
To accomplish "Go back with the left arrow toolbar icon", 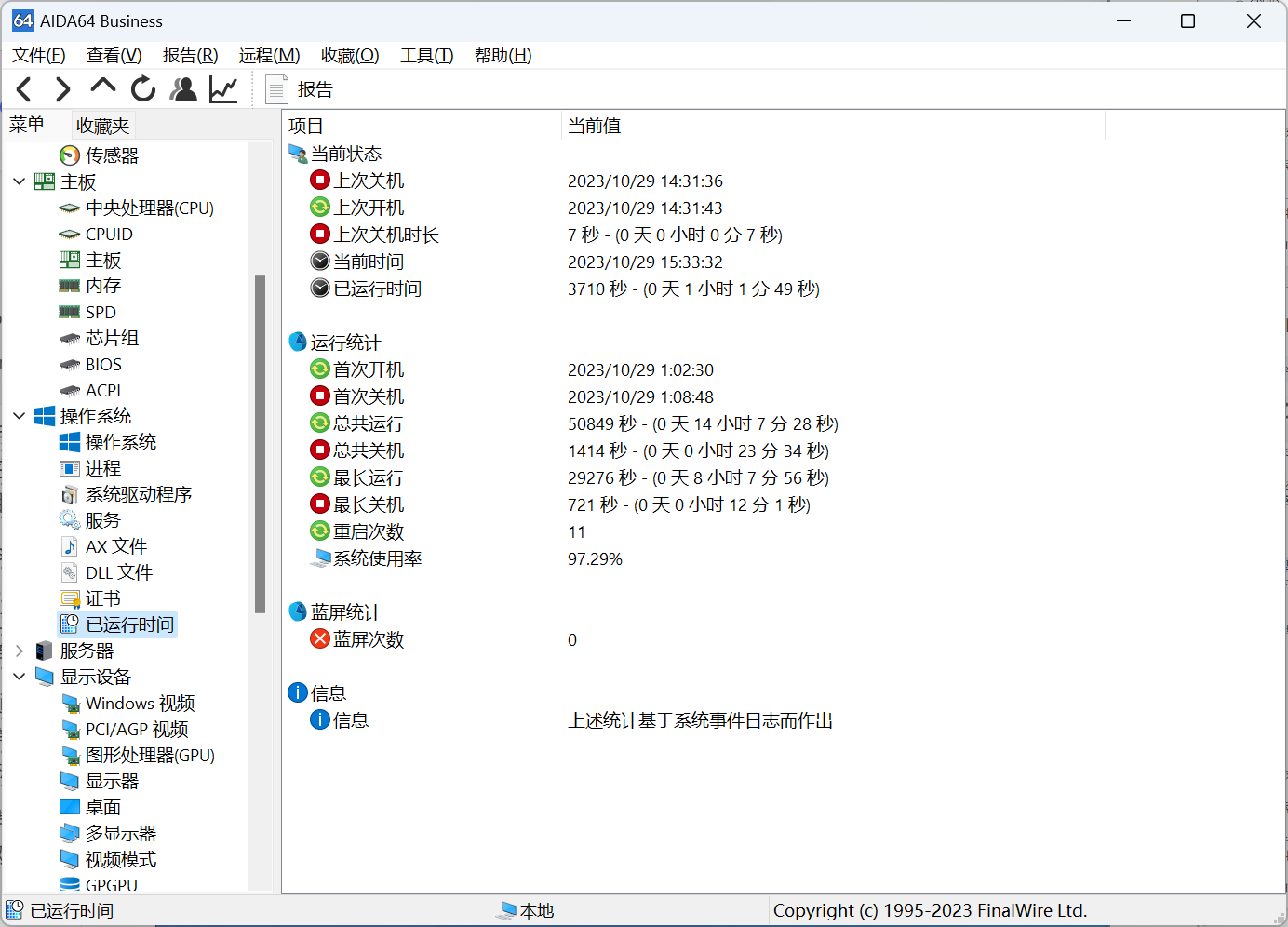I will pyautogui.click(x=24, y=89).
